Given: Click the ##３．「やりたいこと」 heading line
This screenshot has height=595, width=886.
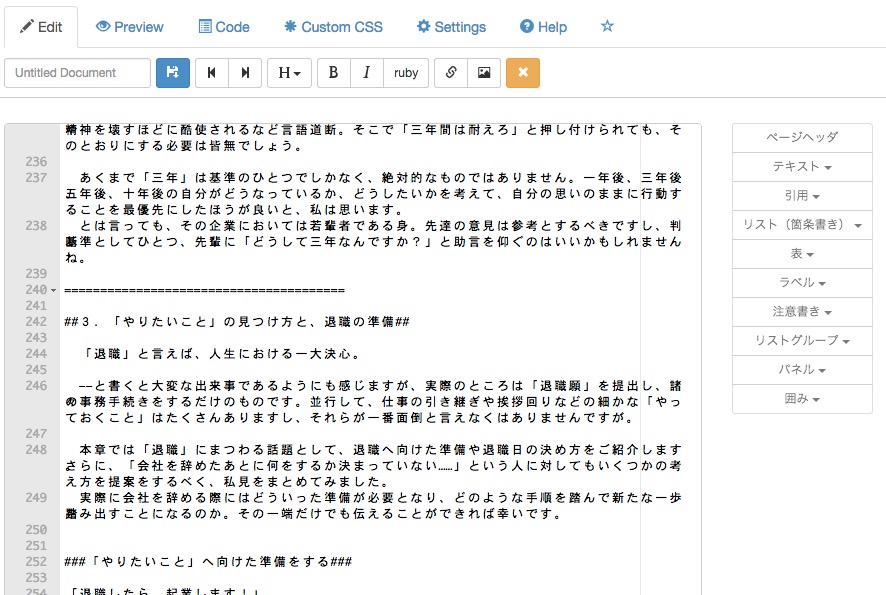Looking at the screenshot, I should click(x=237, y=322).
